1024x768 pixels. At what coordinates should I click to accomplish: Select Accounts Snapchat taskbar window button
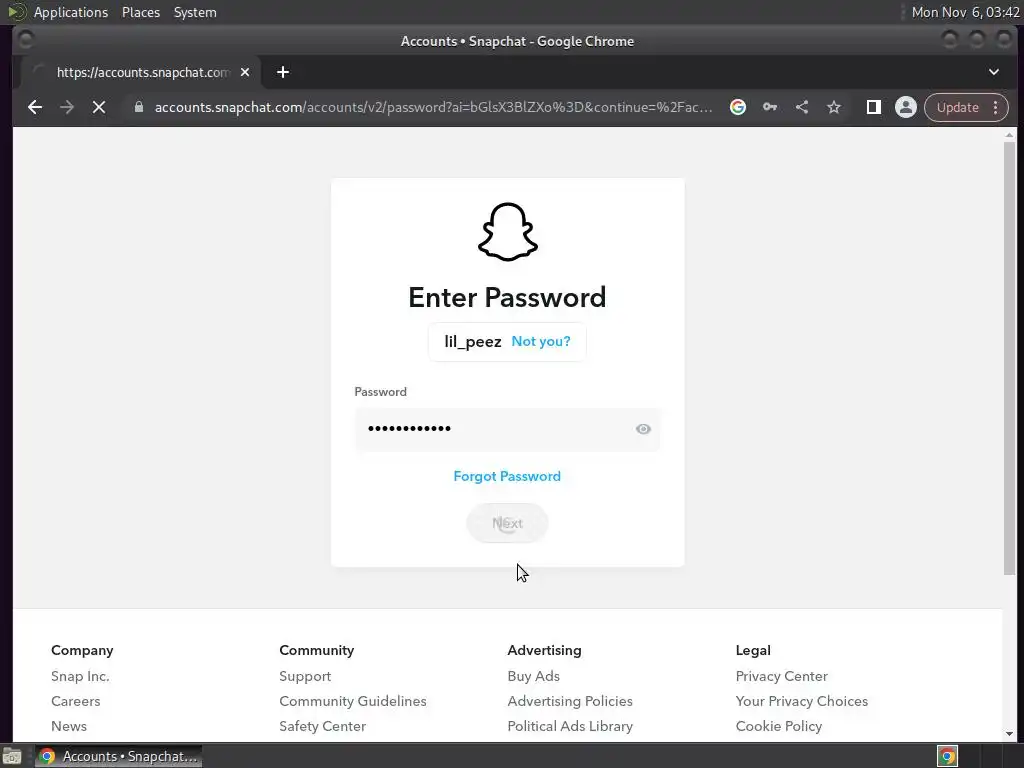[x=118, y=756]
